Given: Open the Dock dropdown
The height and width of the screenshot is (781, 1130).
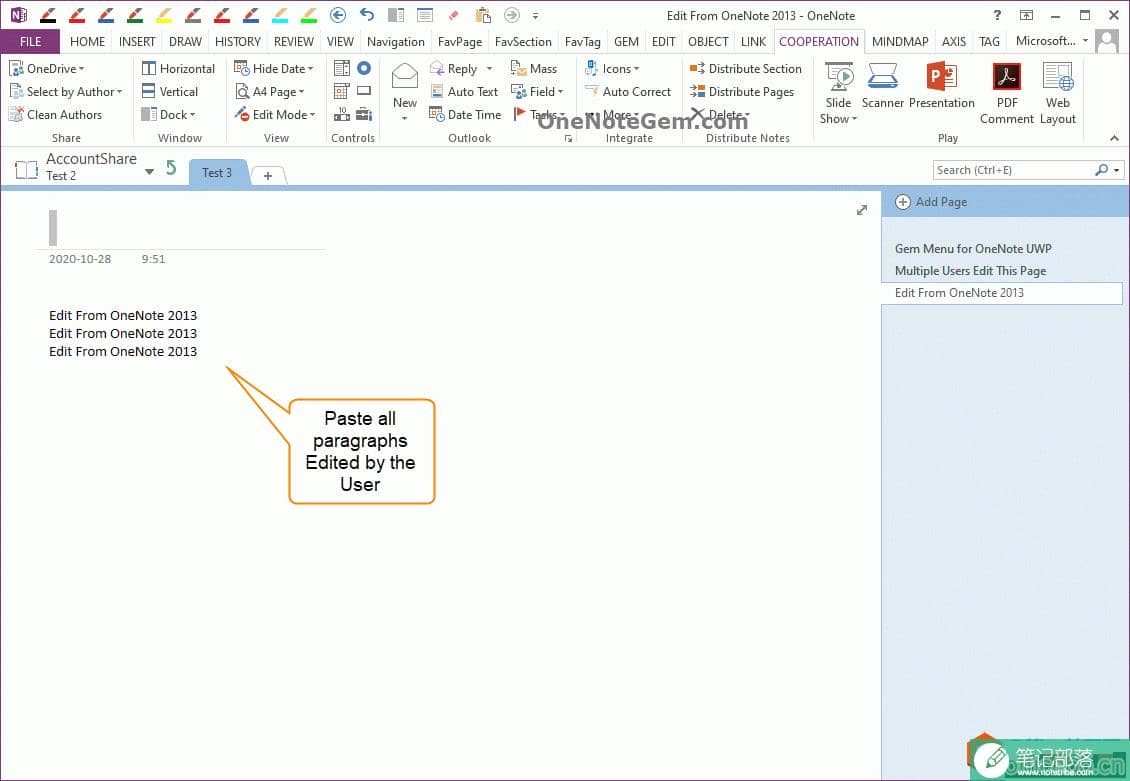Looking at the screenshot, I should (169, 115).
